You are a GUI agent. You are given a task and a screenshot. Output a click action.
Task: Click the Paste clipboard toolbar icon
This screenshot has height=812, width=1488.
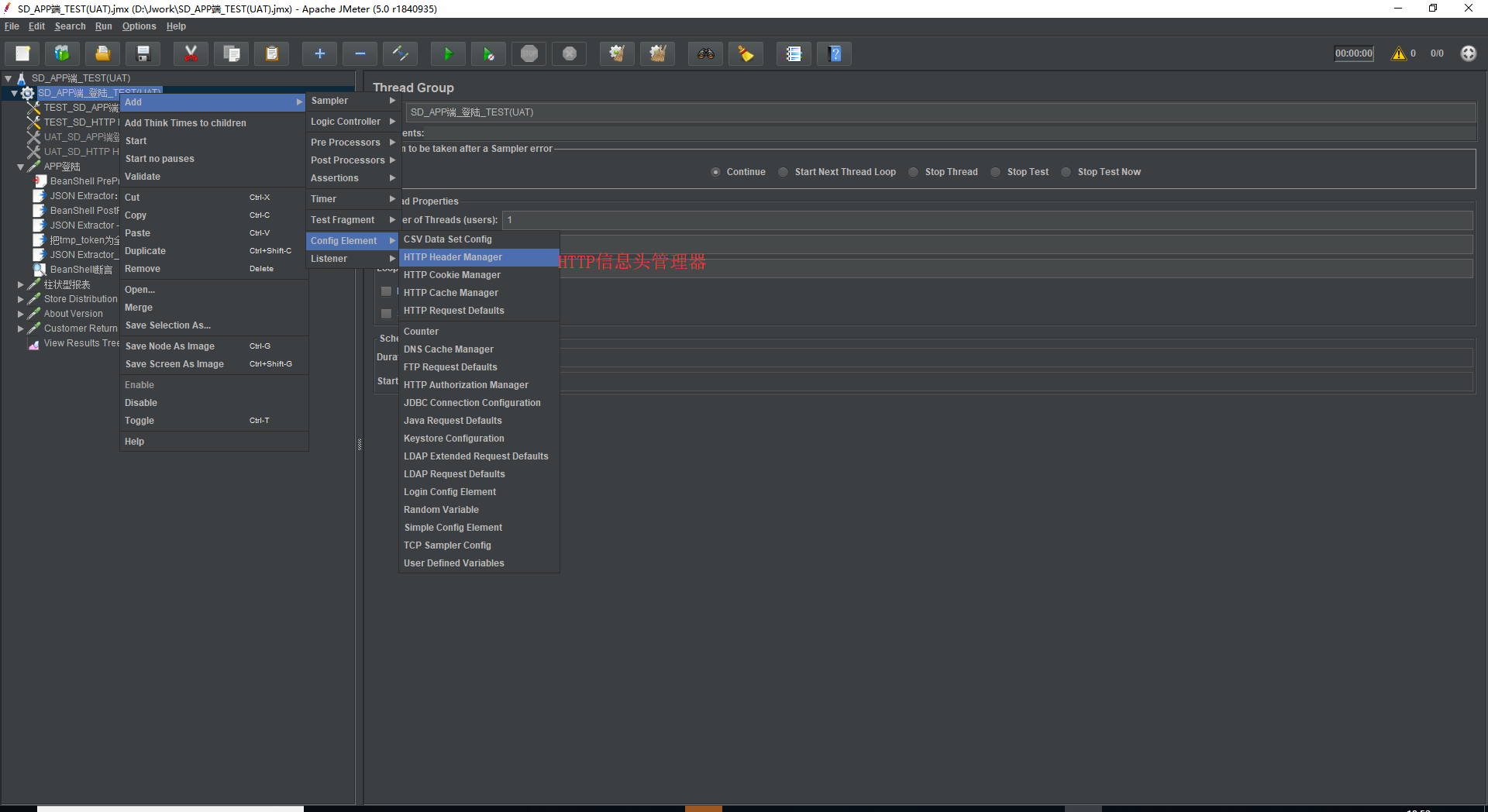click(x=271, y=53)
